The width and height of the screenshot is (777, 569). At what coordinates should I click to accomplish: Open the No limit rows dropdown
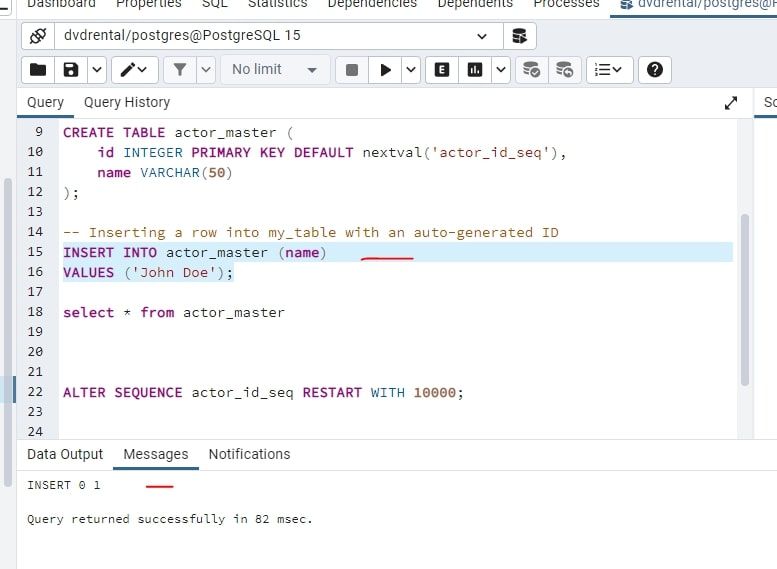[x=275, y=69]
